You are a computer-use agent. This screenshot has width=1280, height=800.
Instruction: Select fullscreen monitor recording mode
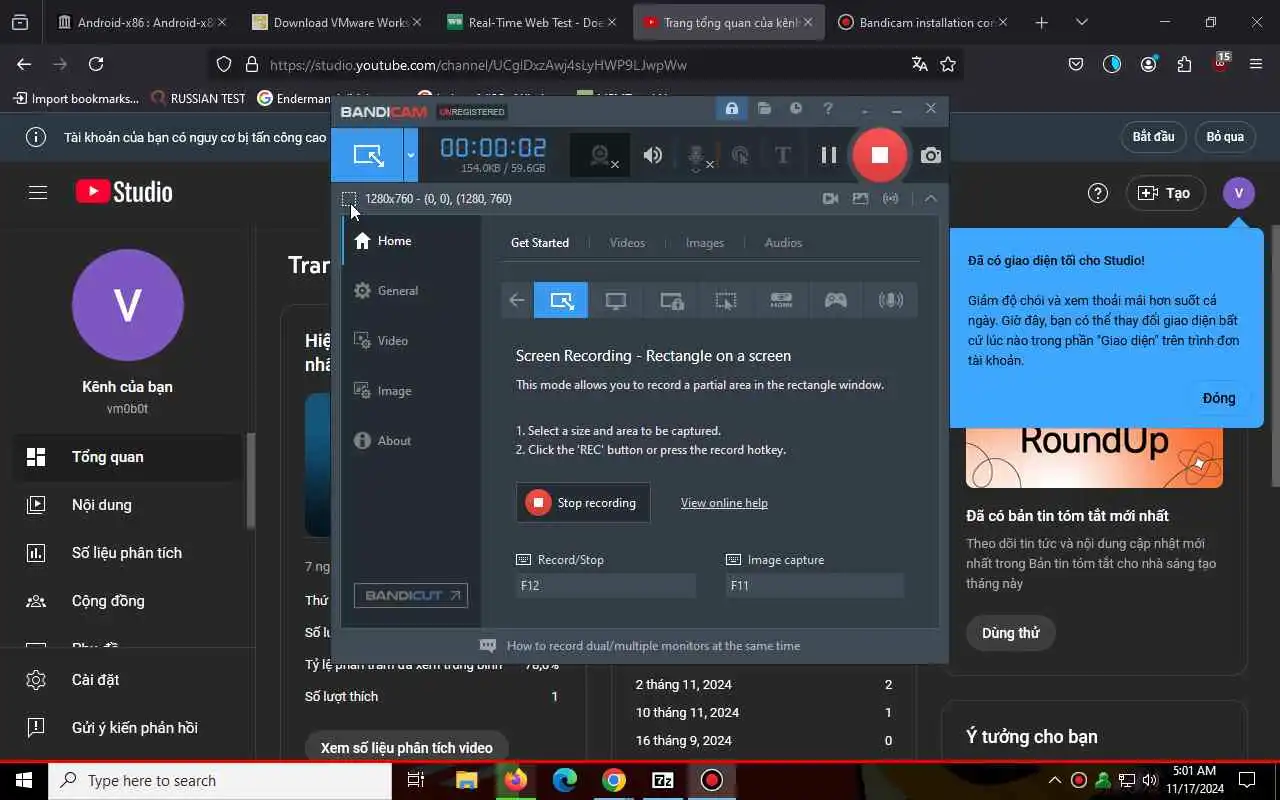coord(616,300)
